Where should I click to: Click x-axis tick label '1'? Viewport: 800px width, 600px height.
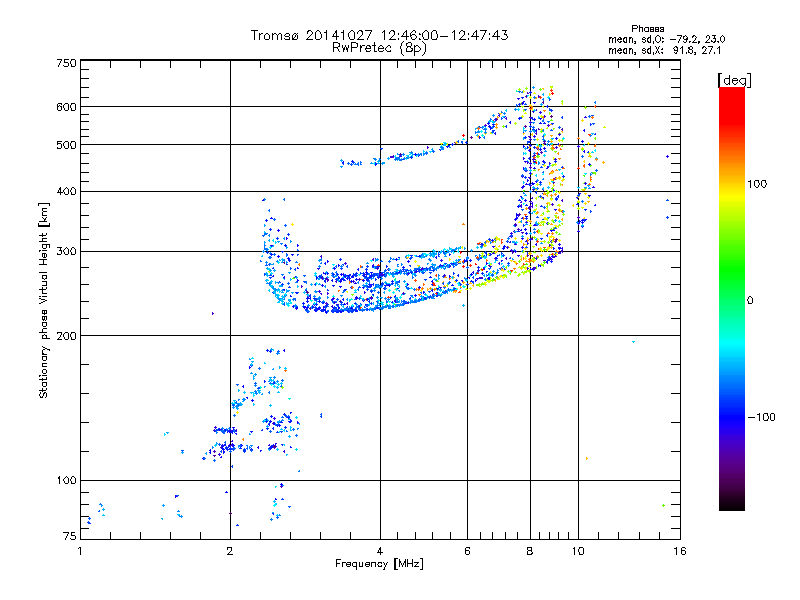click(80, 551)
